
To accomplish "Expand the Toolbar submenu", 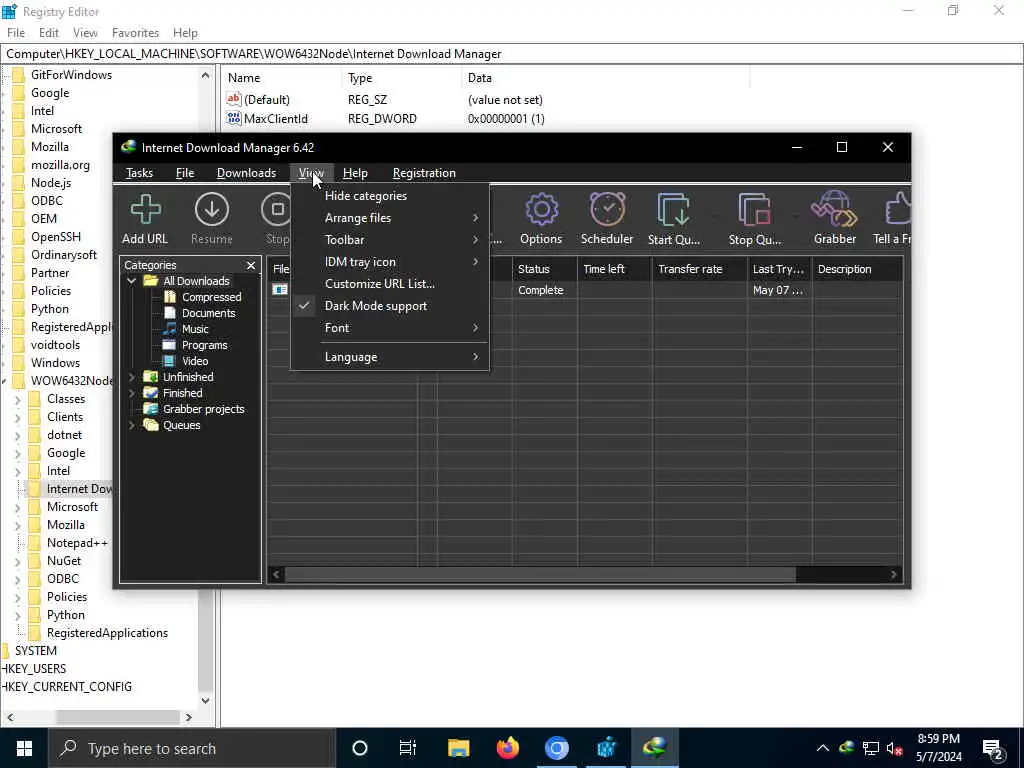I will tap(390, 240).
